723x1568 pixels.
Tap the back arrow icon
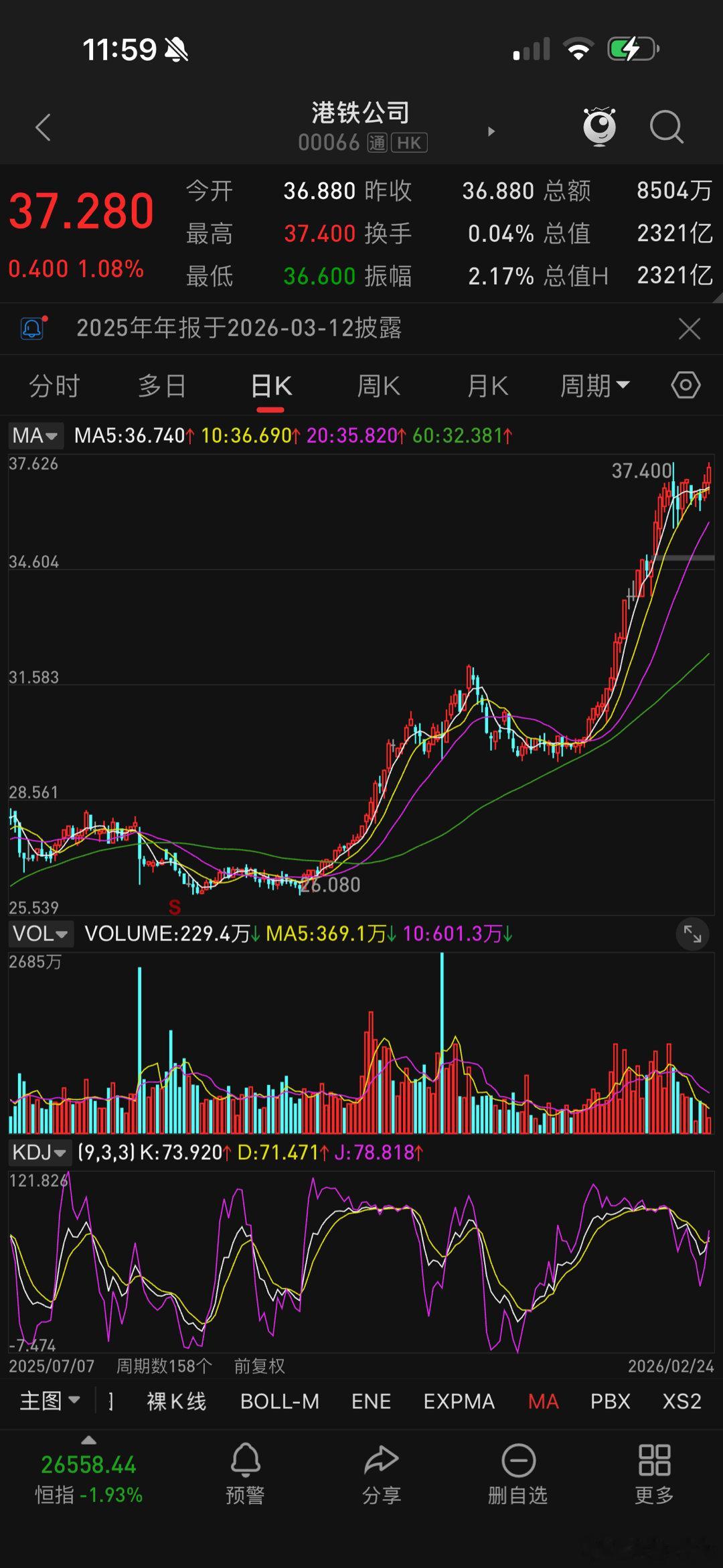[44, 127]
